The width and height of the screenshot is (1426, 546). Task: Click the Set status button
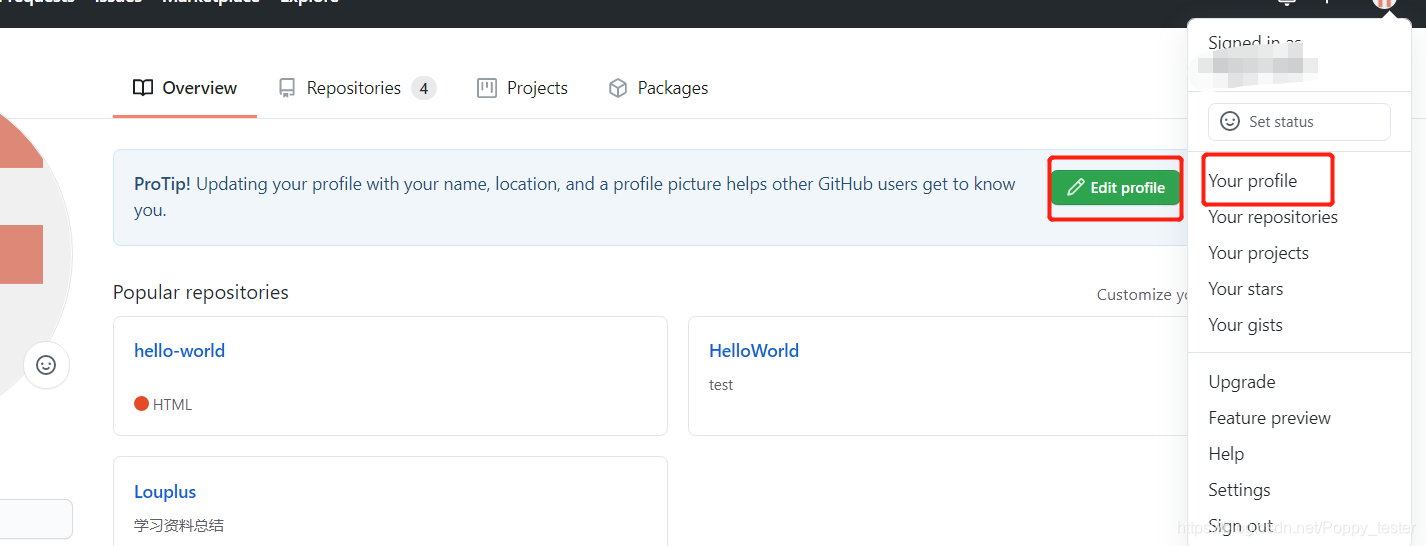[1299, 122]
